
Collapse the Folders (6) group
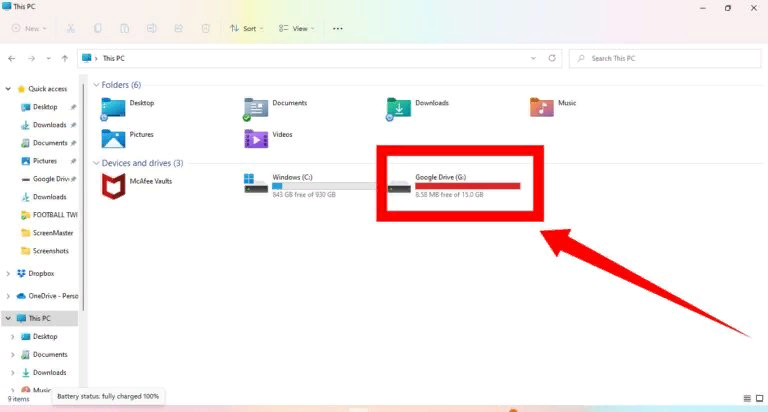click(x=96, y=85)
